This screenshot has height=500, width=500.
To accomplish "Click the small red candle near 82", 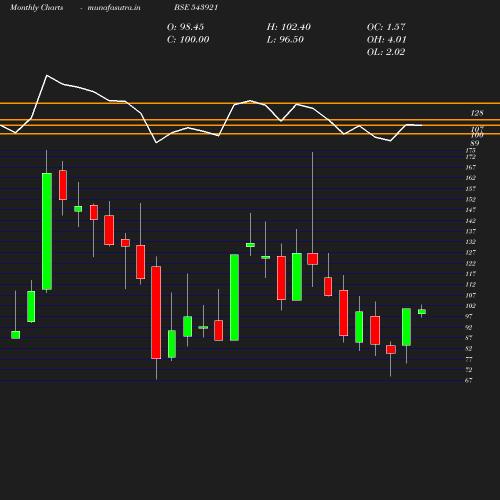I will (x=391, y=349).
